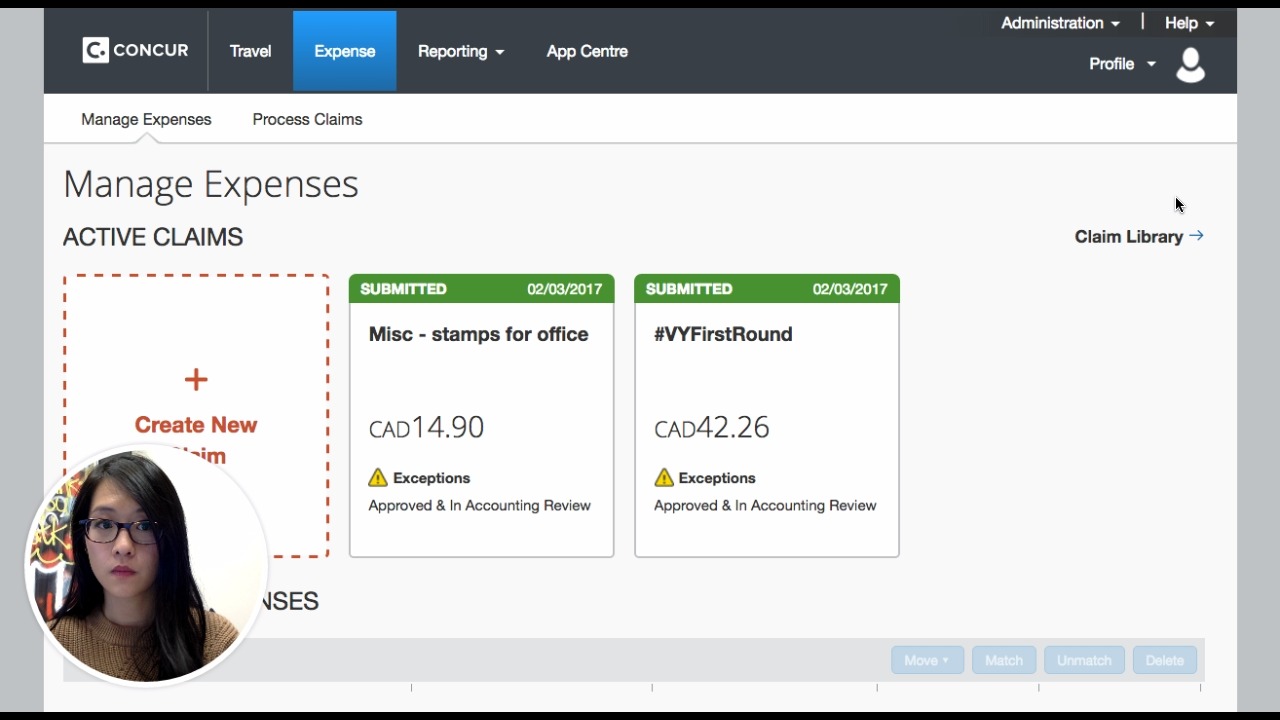This screenshot has width=1280, height=720.
Task: Click SUBMITTED header of stamps for office claim
Action: coord(481,289)
